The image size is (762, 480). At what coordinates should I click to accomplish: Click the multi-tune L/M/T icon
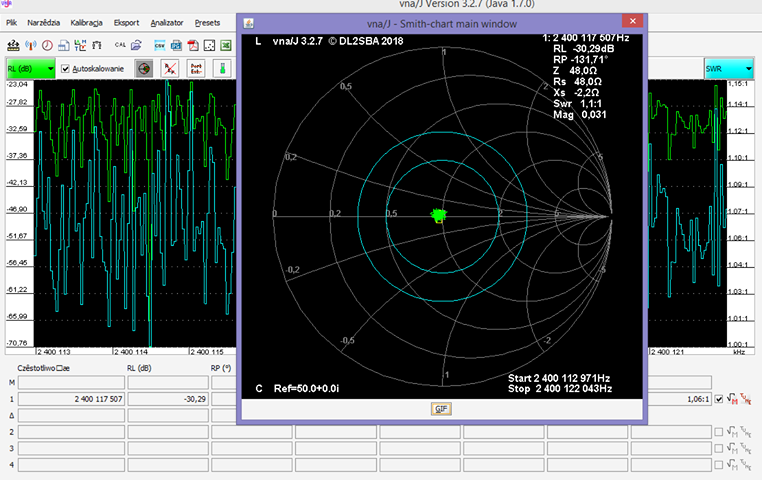pyautogui.click(x=80, y=46)
